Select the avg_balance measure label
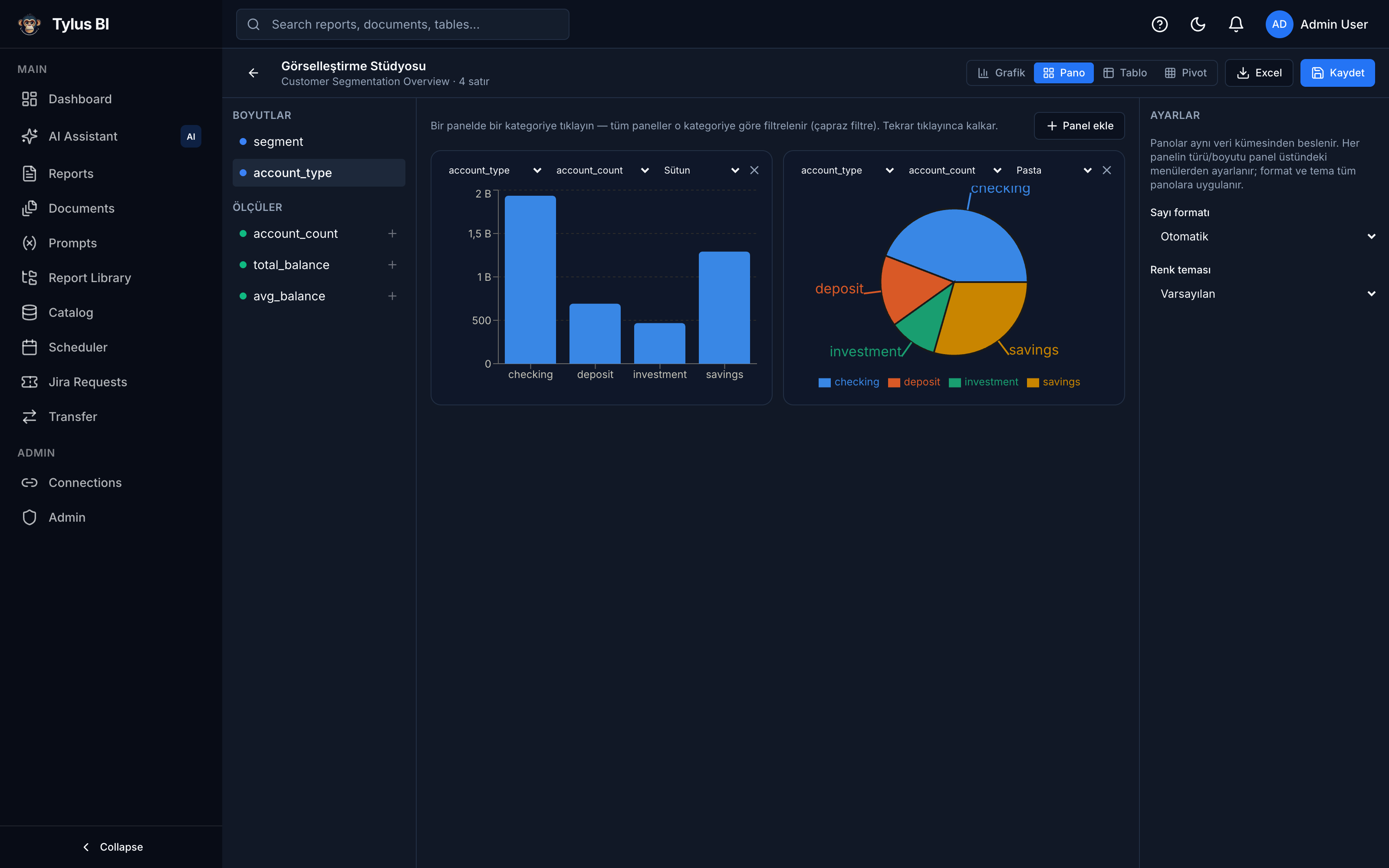This screenshot has width=1389, height=868. coord(289,296)
